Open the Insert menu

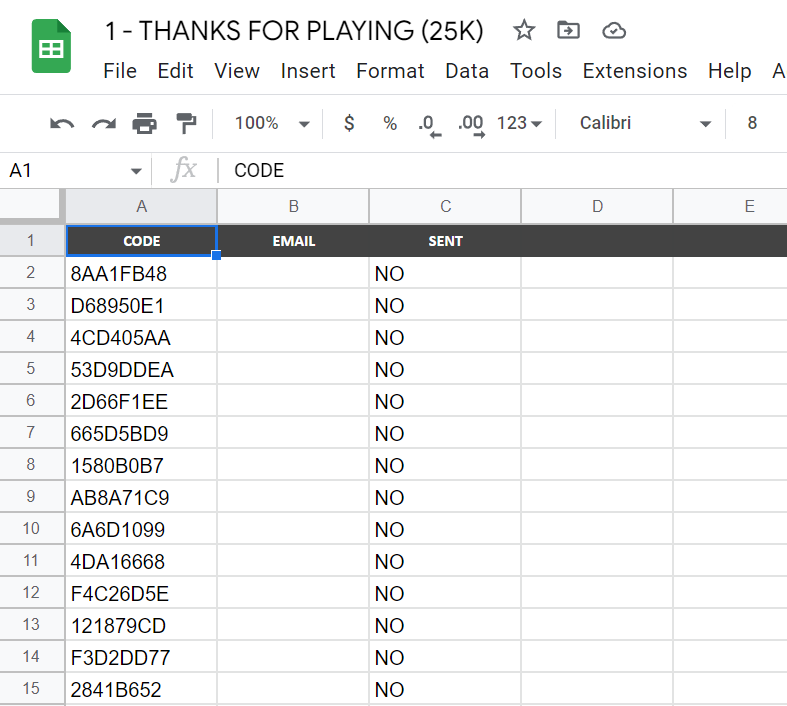(x=308, y=71)
